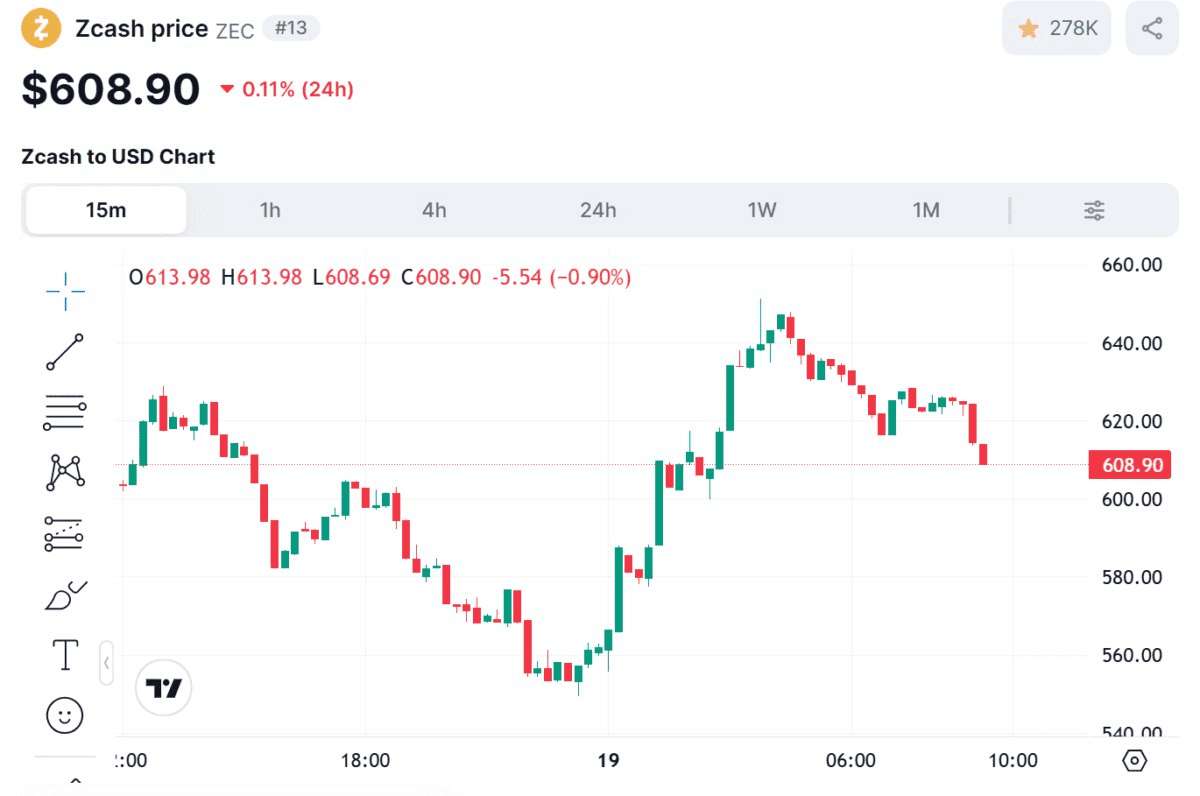This screenshot has width=1200, height=796.
Task: Pick the brush drawing tool
Action: pyautogui.click(x=65, y=595)
